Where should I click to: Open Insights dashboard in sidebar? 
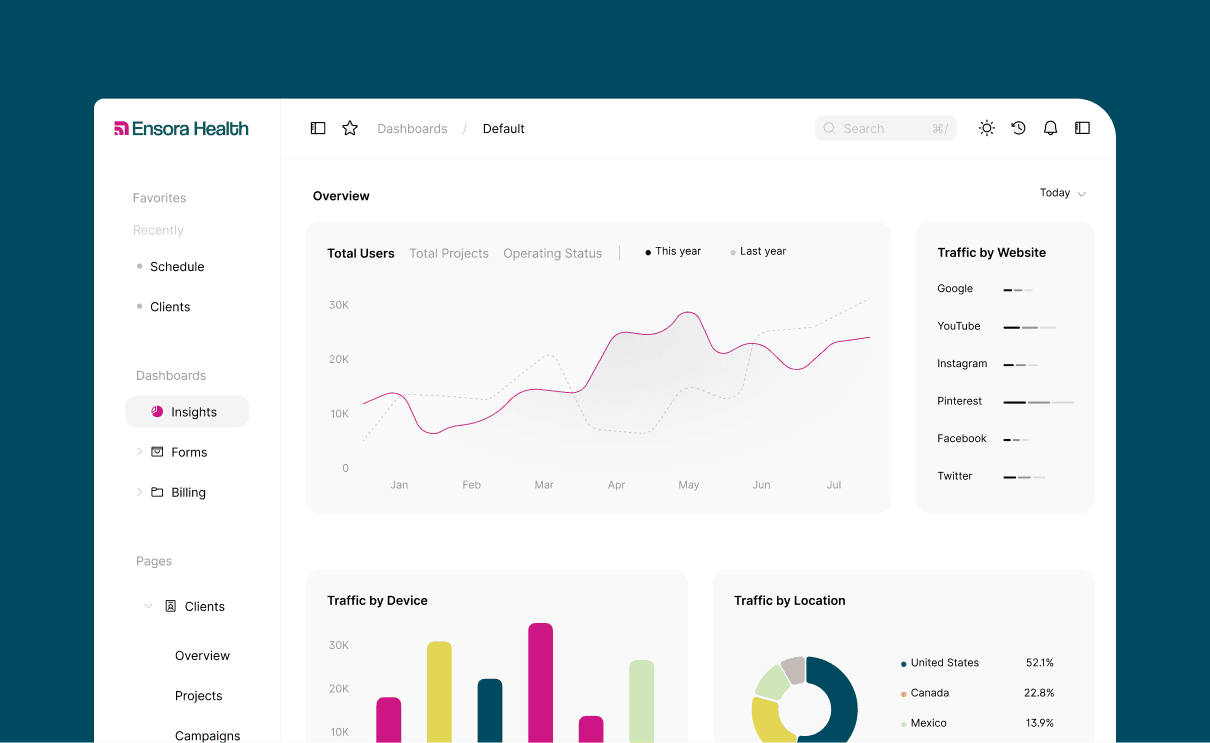click(x=187, y=412)
